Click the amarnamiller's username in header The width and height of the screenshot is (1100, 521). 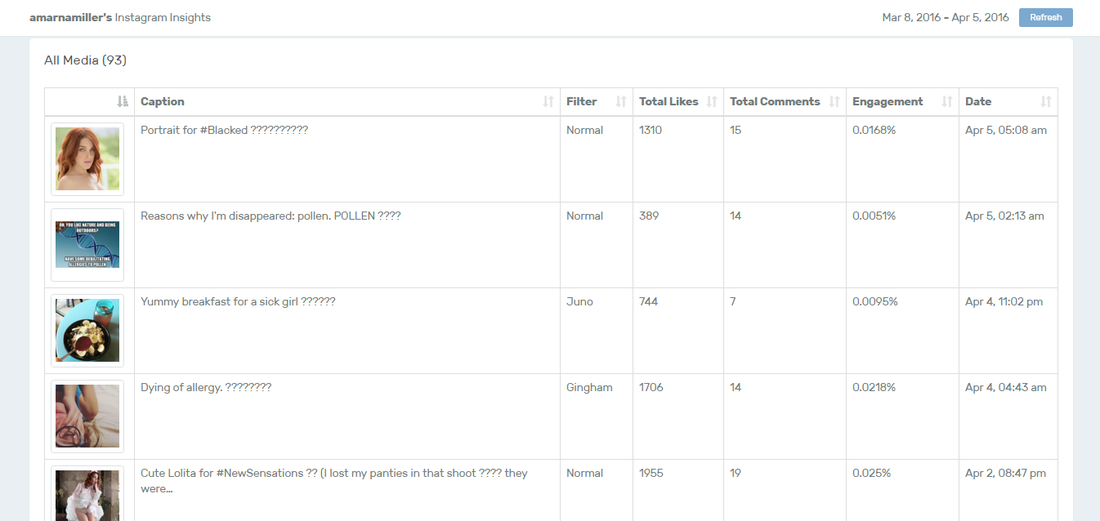71,18
